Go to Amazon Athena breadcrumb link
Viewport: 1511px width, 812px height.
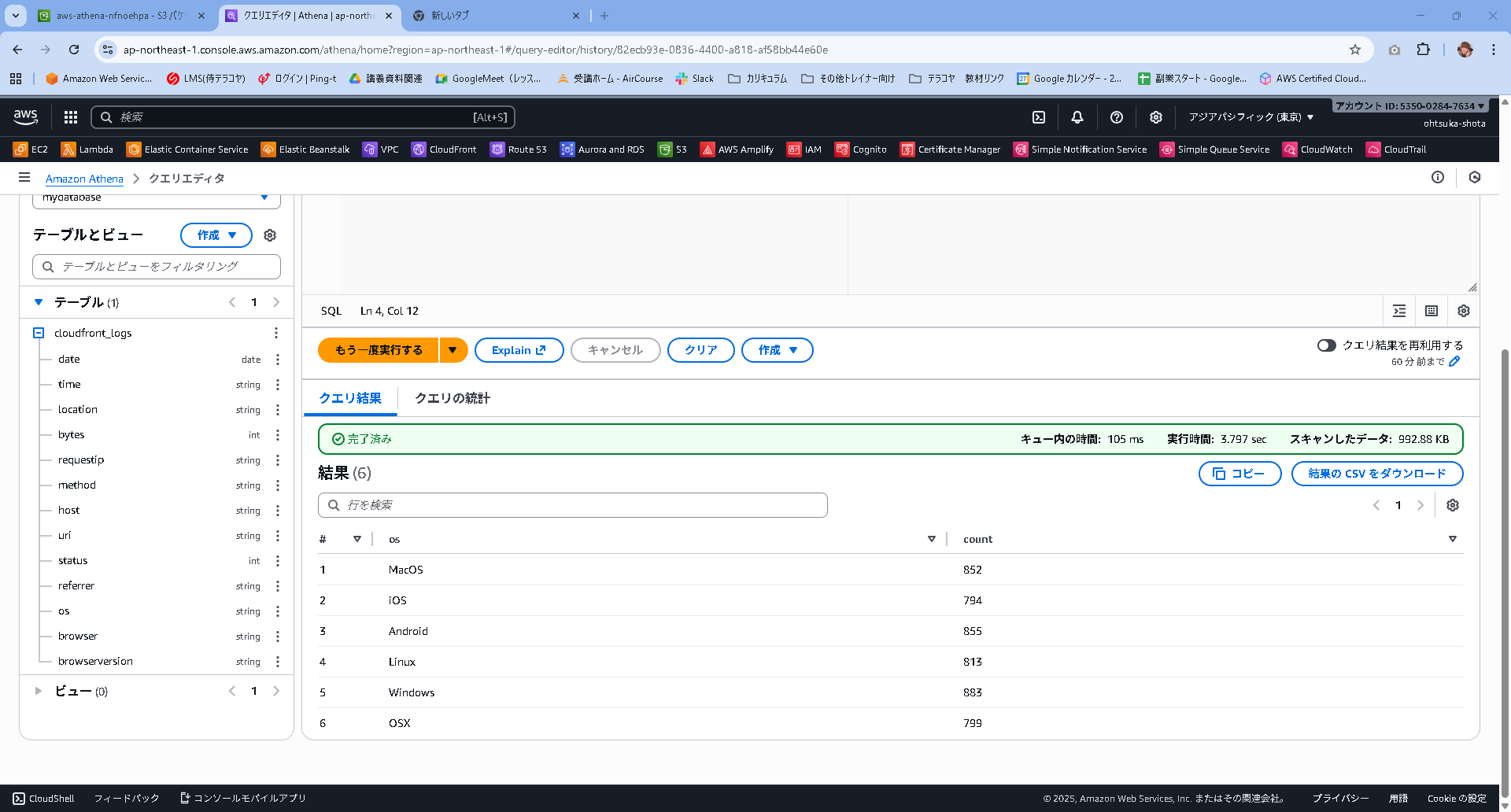click(84, 179)
